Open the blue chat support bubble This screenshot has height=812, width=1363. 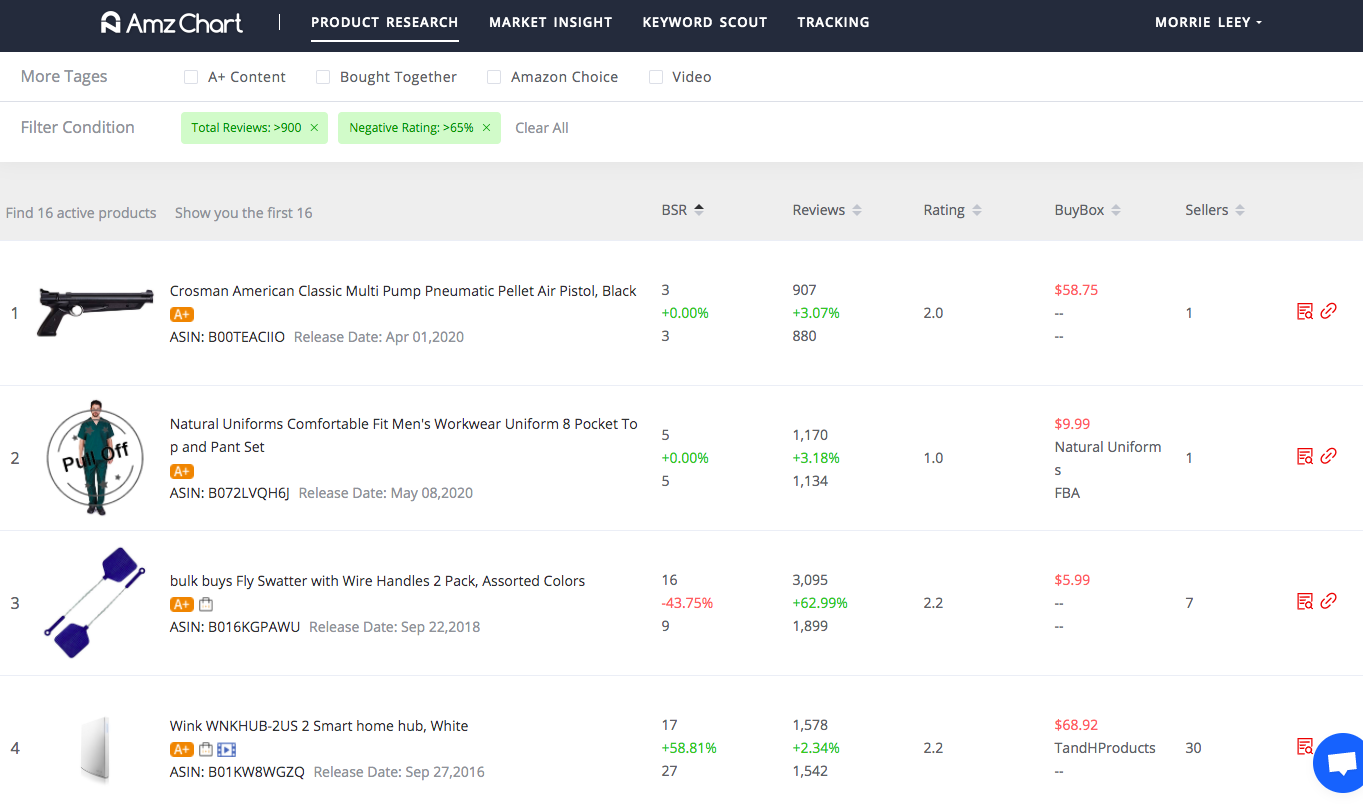(1340, 763)
